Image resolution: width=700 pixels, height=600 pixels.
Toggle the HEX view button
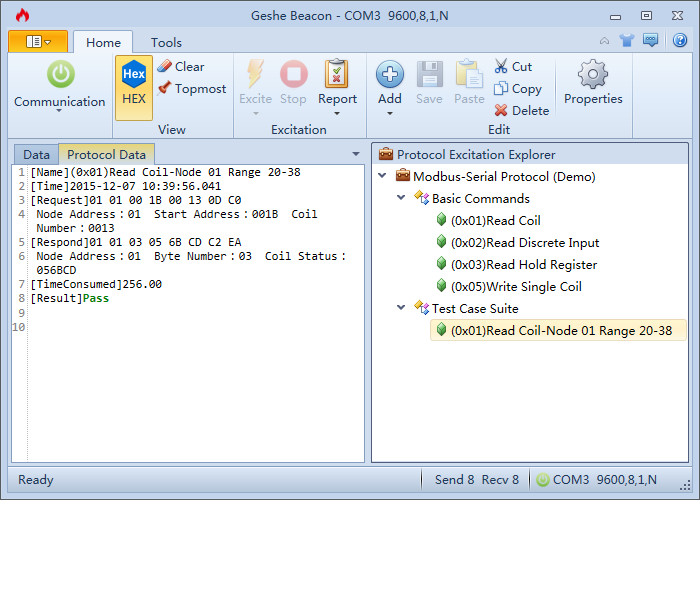[x=134, y=88]
